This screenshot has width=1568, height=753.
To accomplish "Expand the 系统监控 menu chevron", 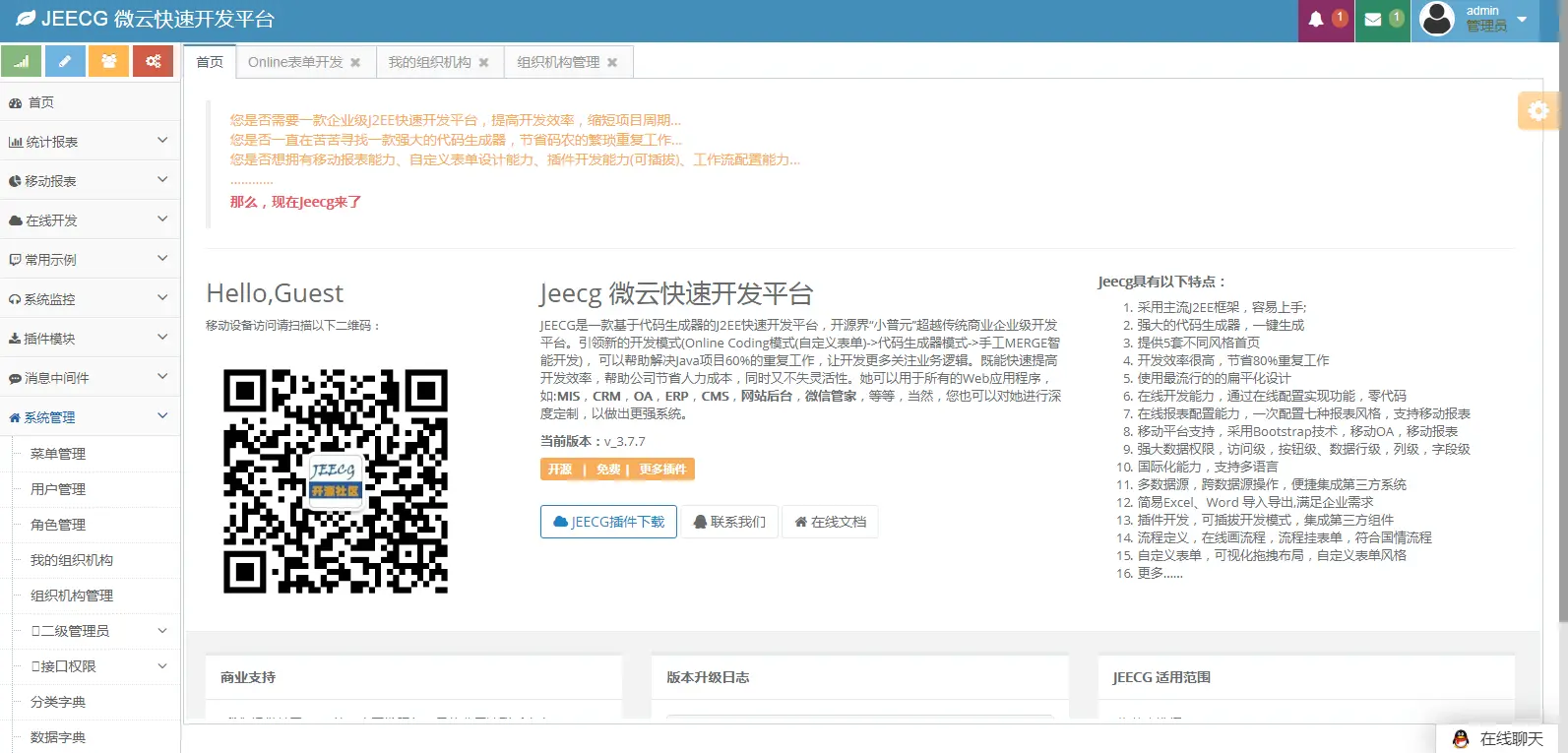I will tap(162, 298).
